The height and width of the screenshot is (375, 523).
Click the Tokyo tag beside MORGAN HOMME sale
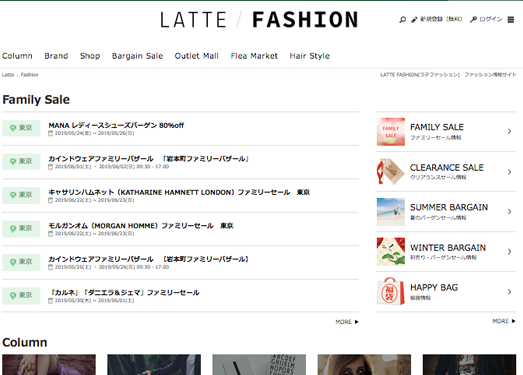pos(21,229)
